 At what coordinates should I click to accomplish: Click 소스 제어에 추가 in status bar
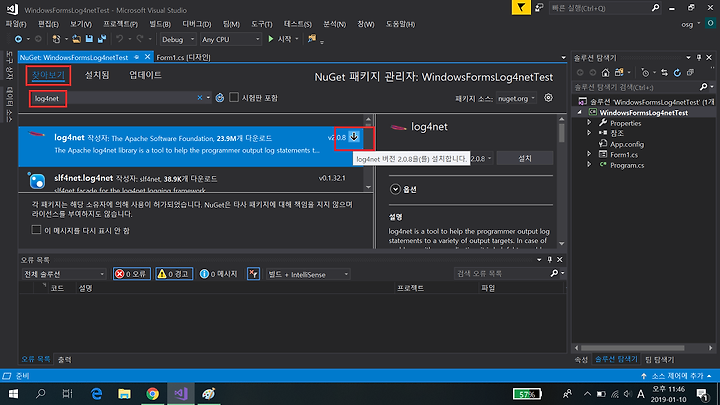(x=678, y=376)
